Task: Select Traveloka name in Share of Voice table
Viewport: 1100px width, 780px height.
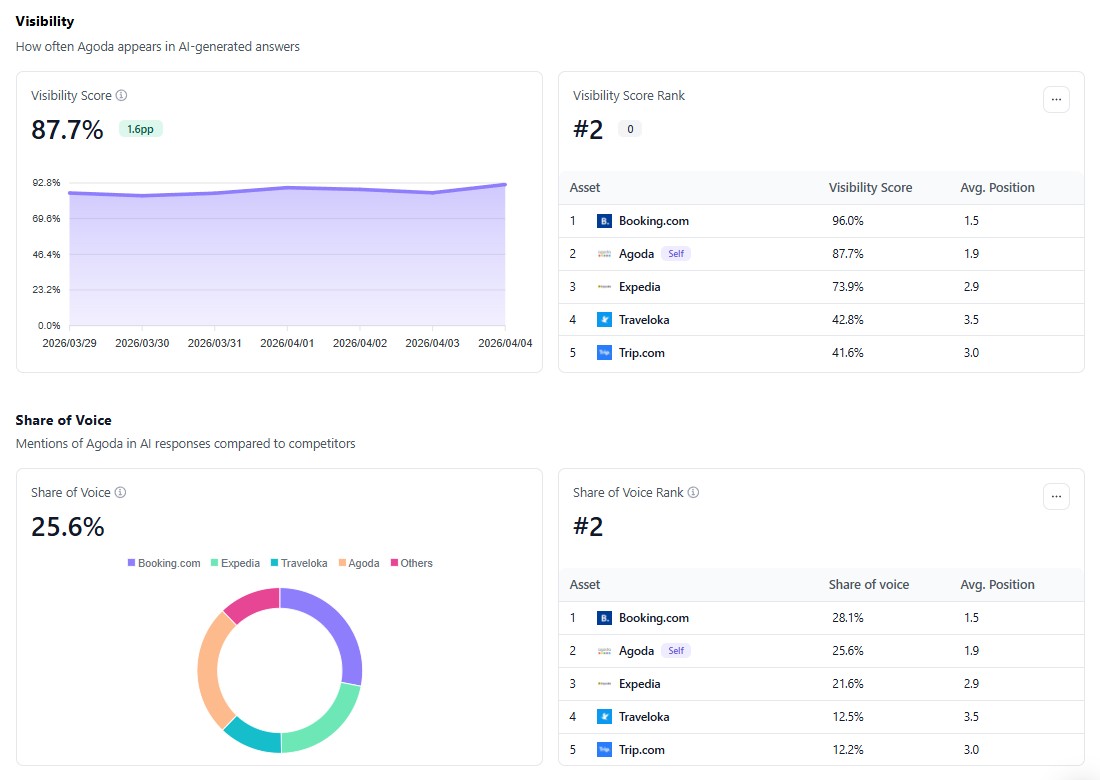Action: tap(644, 717)
